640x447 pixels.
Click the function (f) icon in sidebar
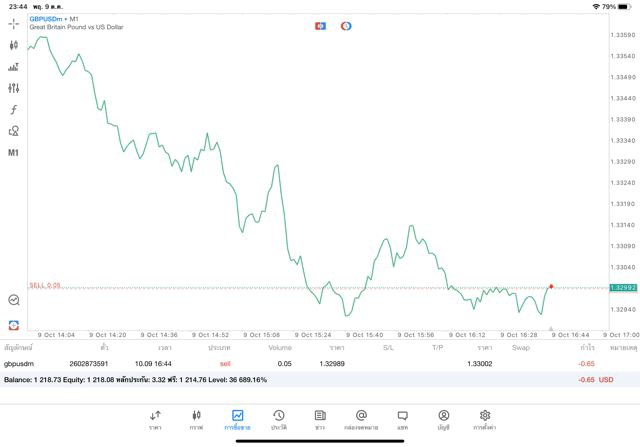click(13, 110)
